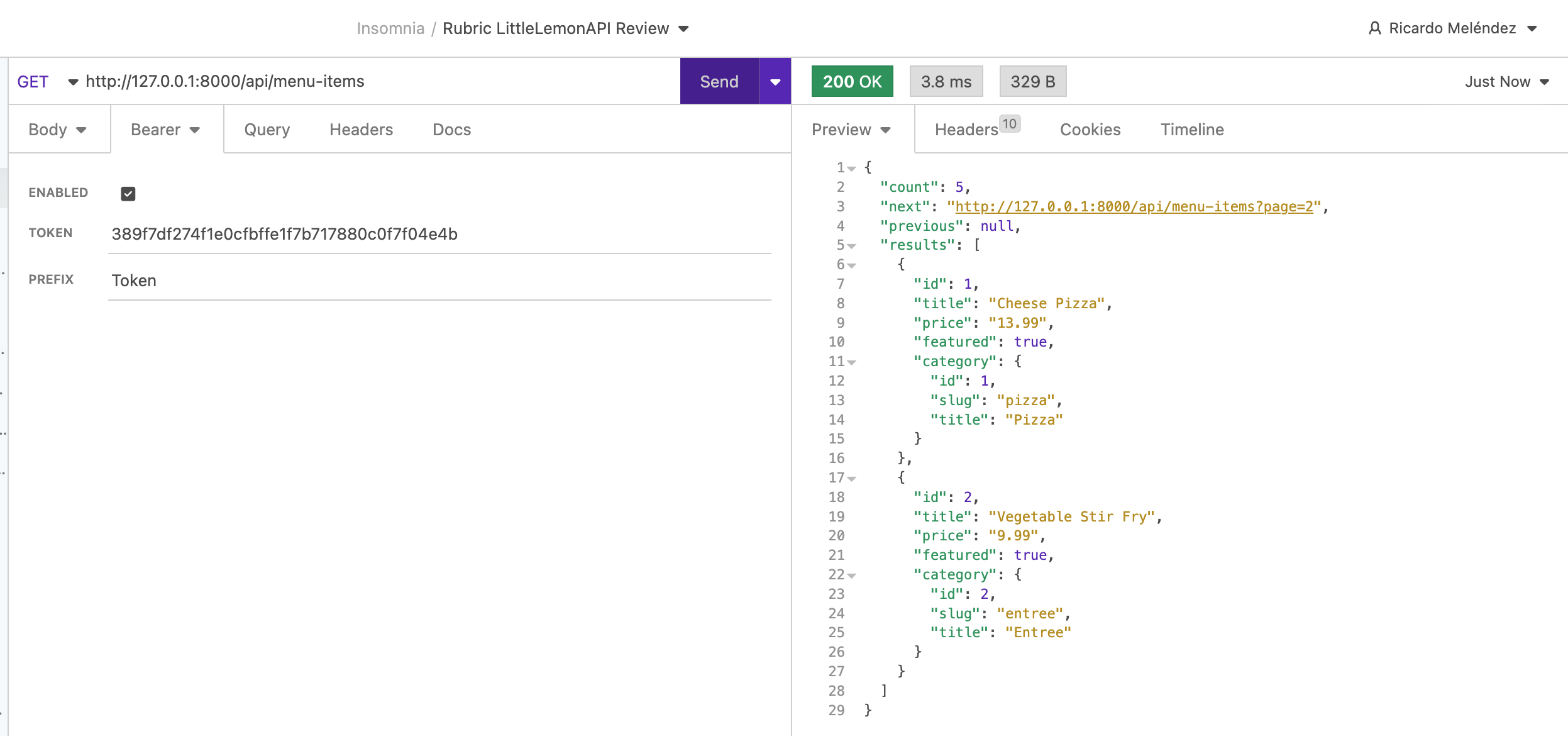Image resolution: width=1568 pixels, height=736 pixels.
Task: Click the 329 B response size badge
Action: coord(1032,82)
